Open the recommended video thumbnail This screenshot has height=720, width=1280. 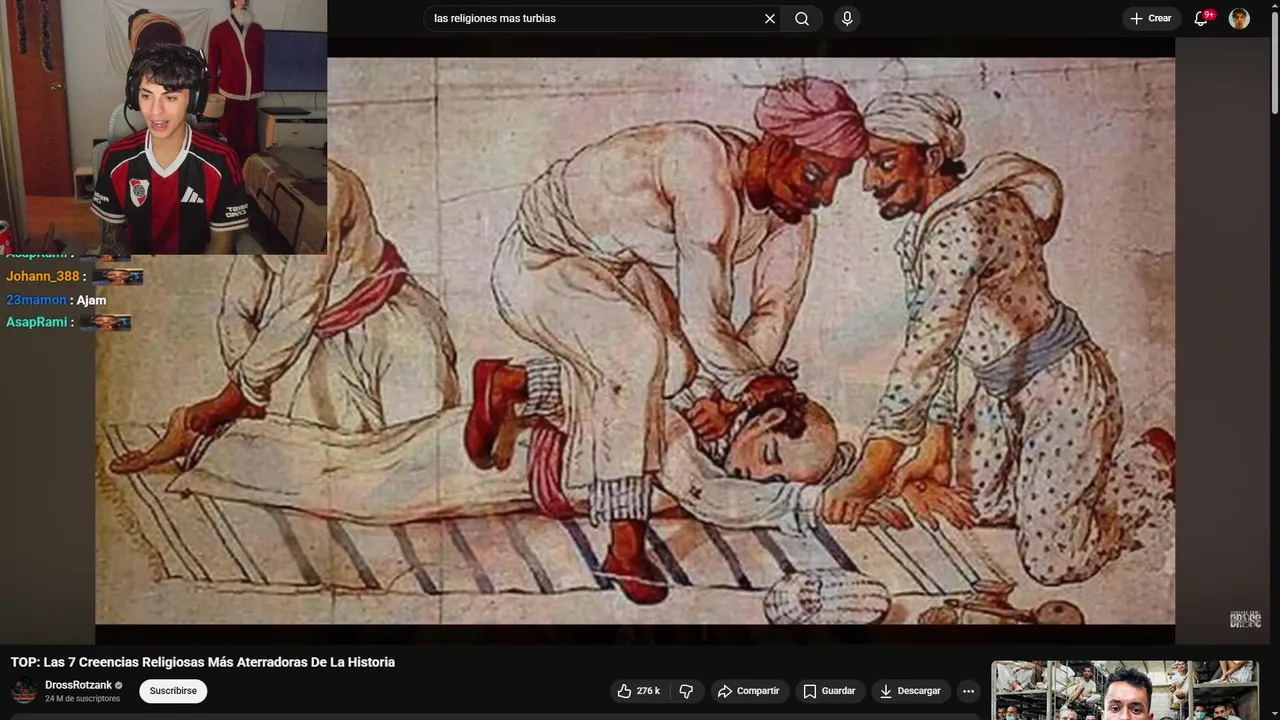1125,690
